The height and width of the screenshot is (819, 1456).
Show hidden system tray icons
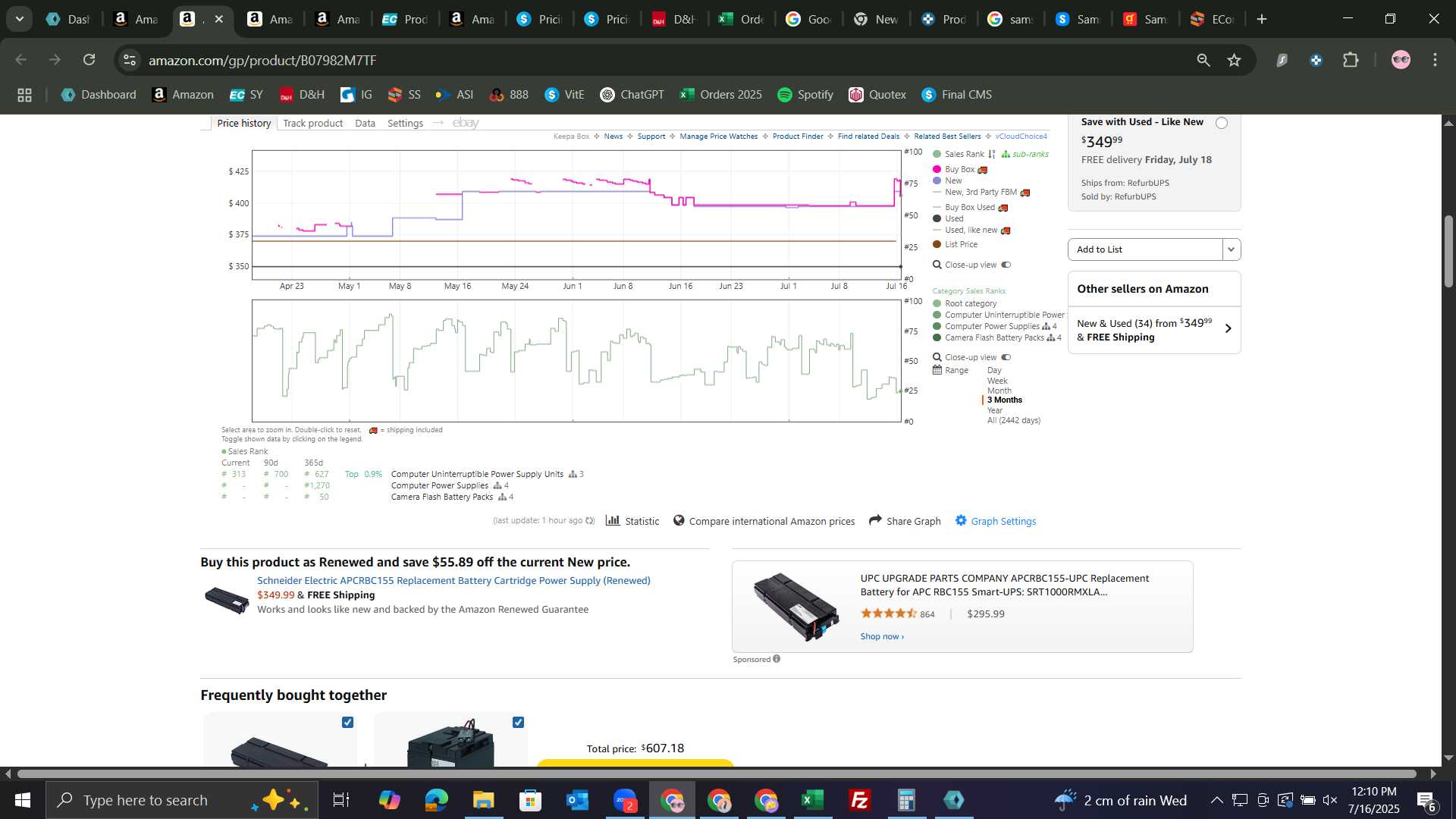1216,800
